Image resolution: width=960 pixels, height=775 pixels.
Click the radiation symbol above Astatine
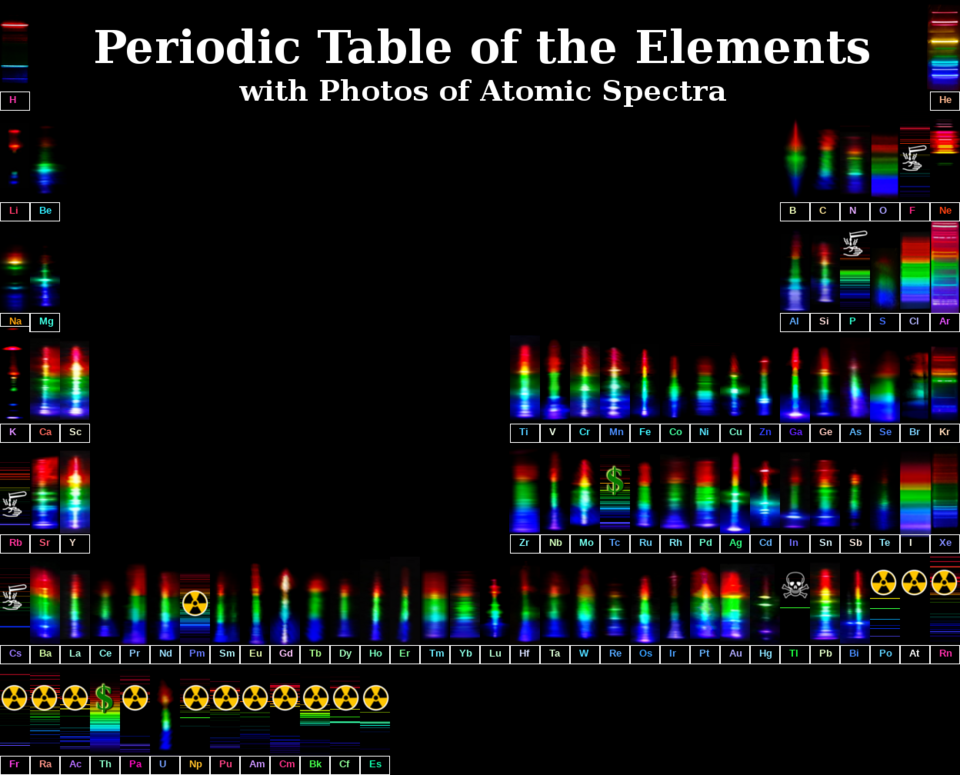tap(914, 583)
